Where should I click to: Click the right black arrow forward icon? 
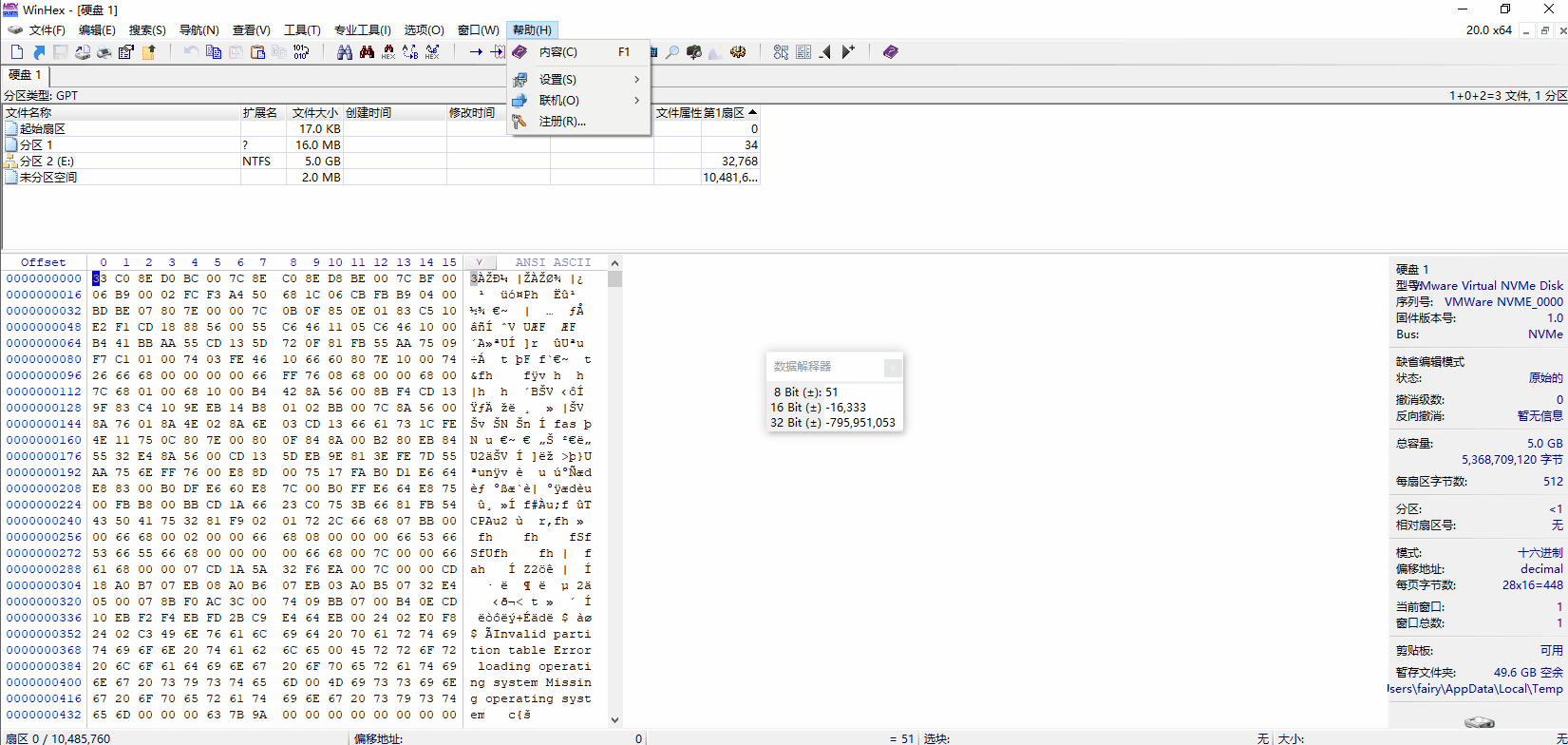click(x=848, y=52)
